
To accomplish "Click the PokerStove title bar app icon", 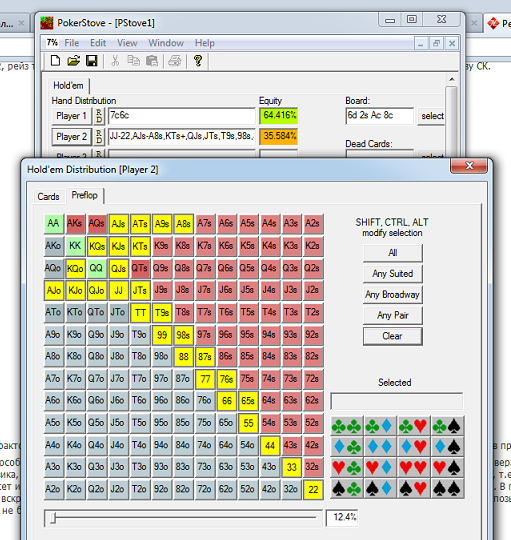I will (46, 23).
